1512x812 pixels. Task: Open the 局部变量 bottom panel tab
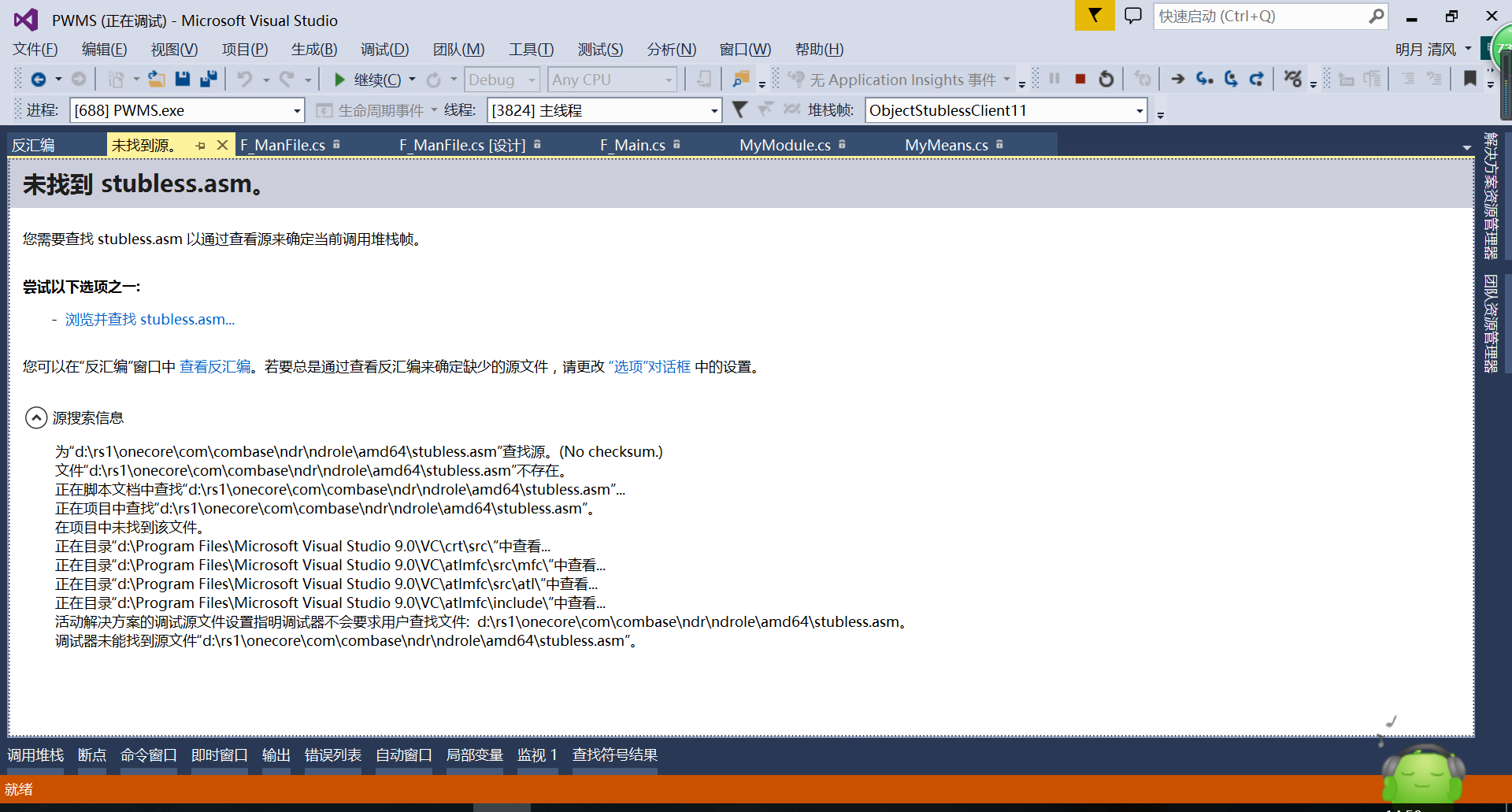pos(475,755)
